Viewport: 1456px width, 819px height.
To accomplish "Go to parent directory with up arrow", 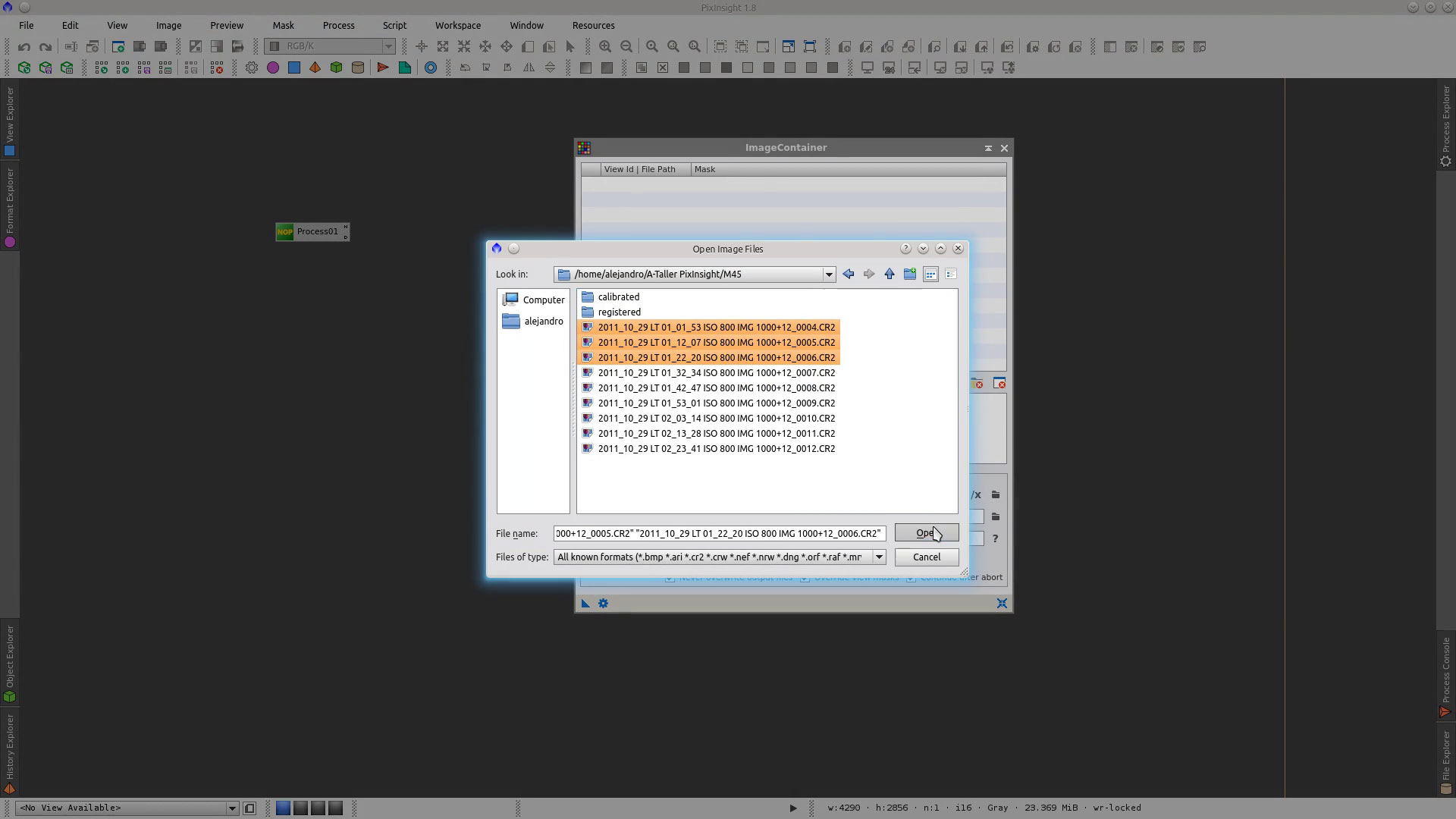I will [890, 275].
